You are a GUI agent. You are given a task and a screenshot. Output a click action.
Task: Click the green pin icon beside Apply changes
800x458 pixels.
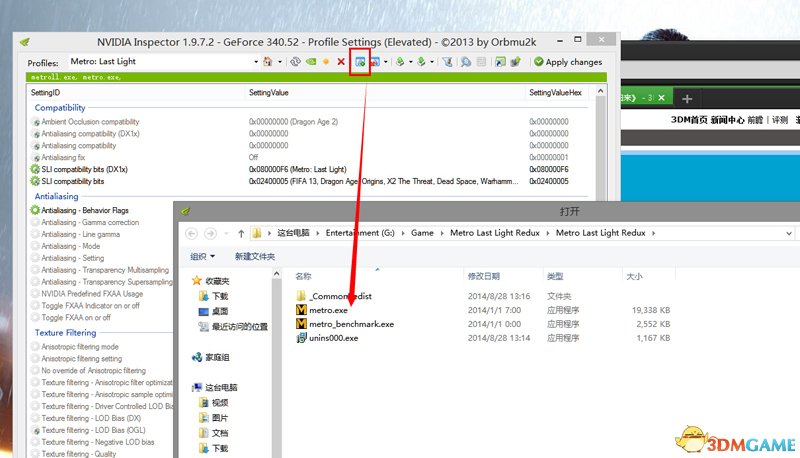pyautogui.click(x=515, y=62)
